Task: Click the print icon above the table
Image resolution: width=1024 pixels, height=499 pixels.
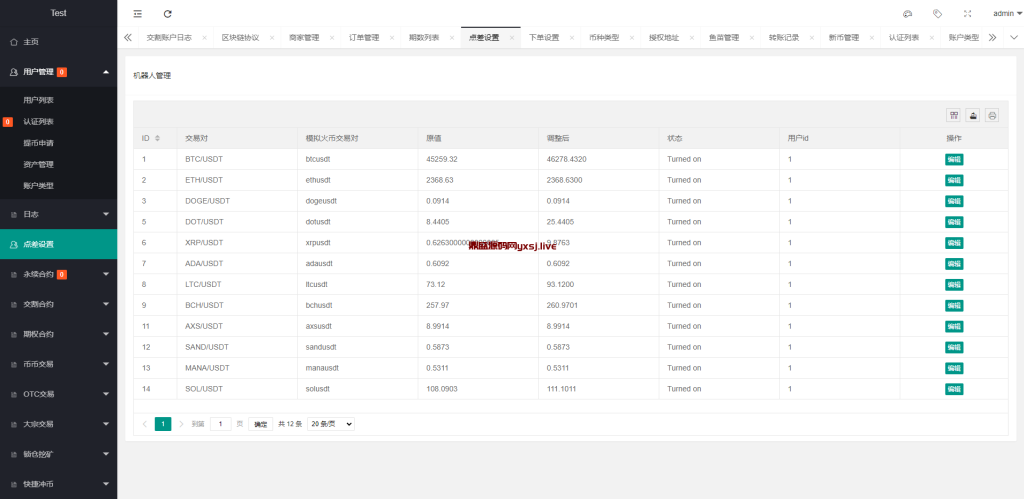Action: pyautogui.click(x=992, y=116)
